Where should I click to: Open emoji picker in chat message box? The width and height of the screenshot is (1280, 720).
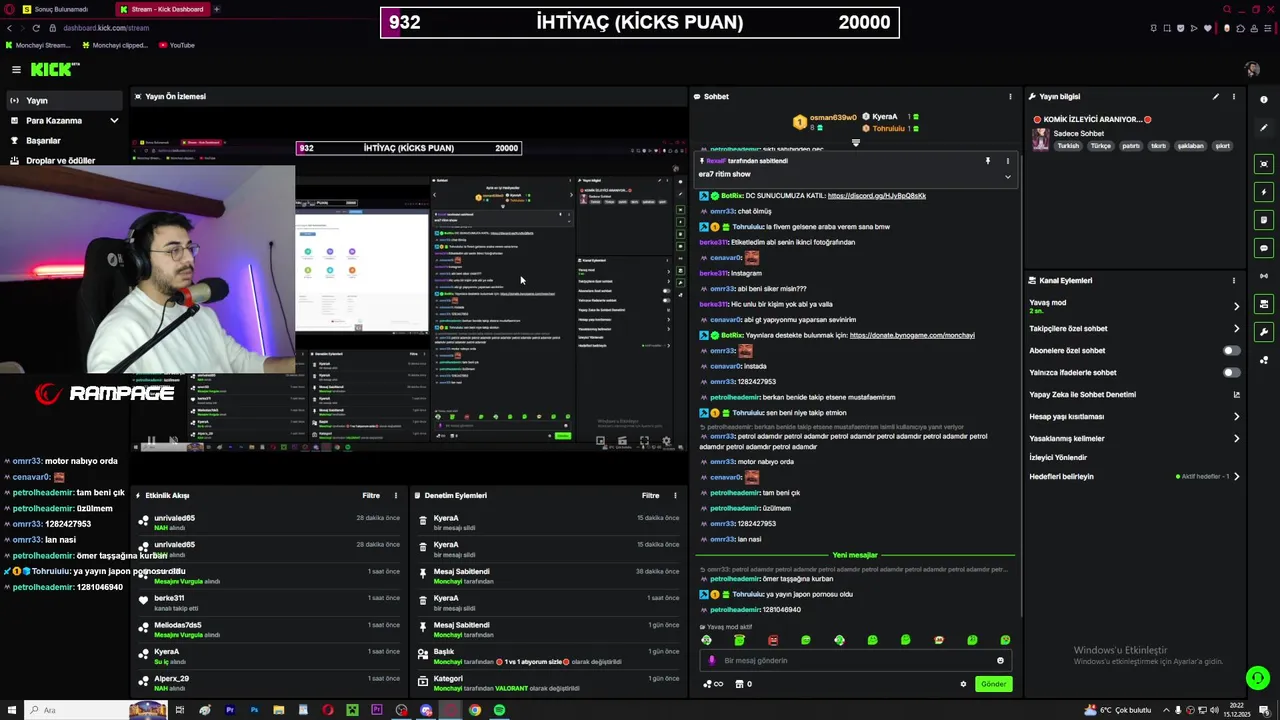pyautogui.click(x=1000, y=661)
